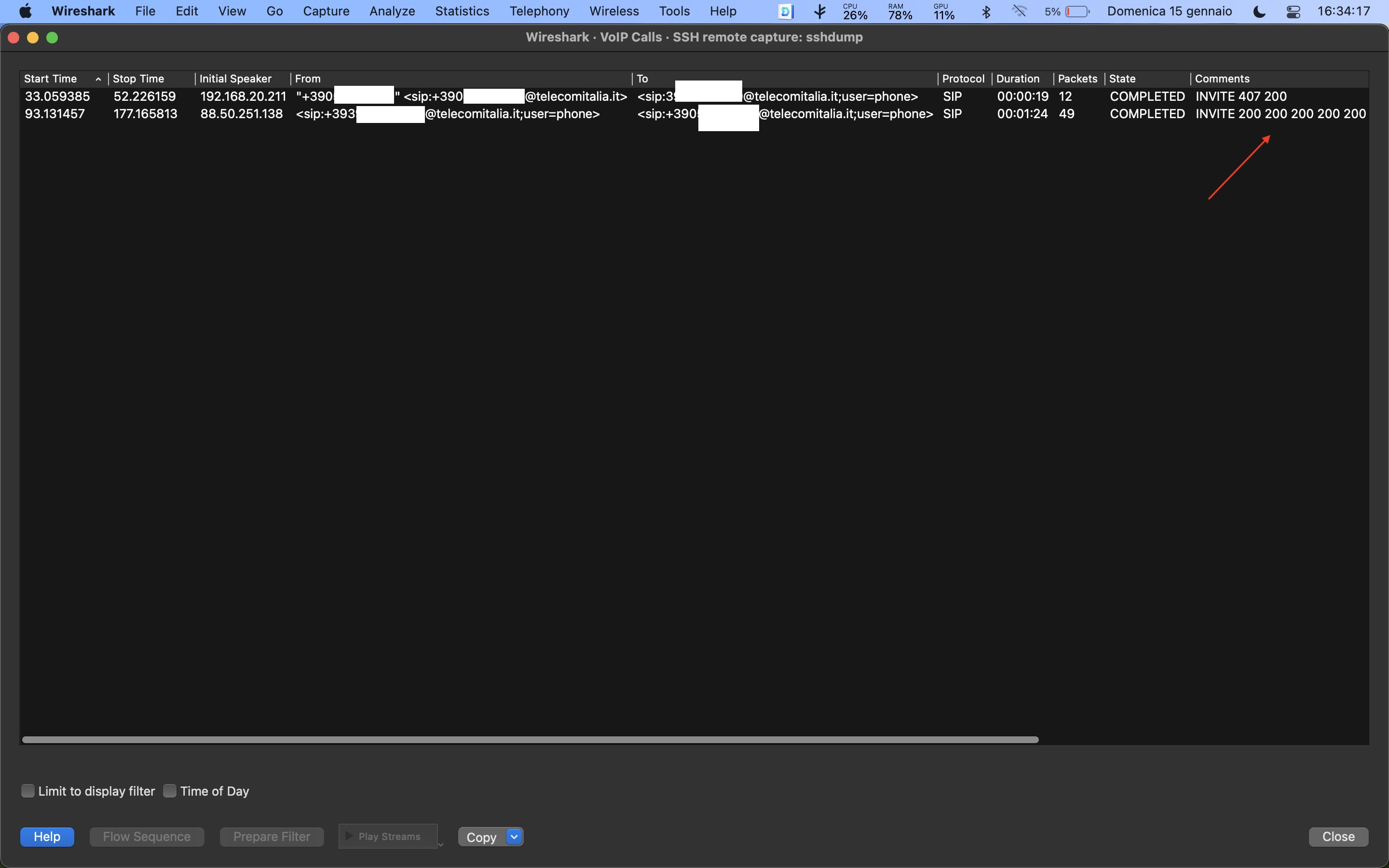Select the call starting at 93.131457
1389x868 pixels.
tap(54, 114)
